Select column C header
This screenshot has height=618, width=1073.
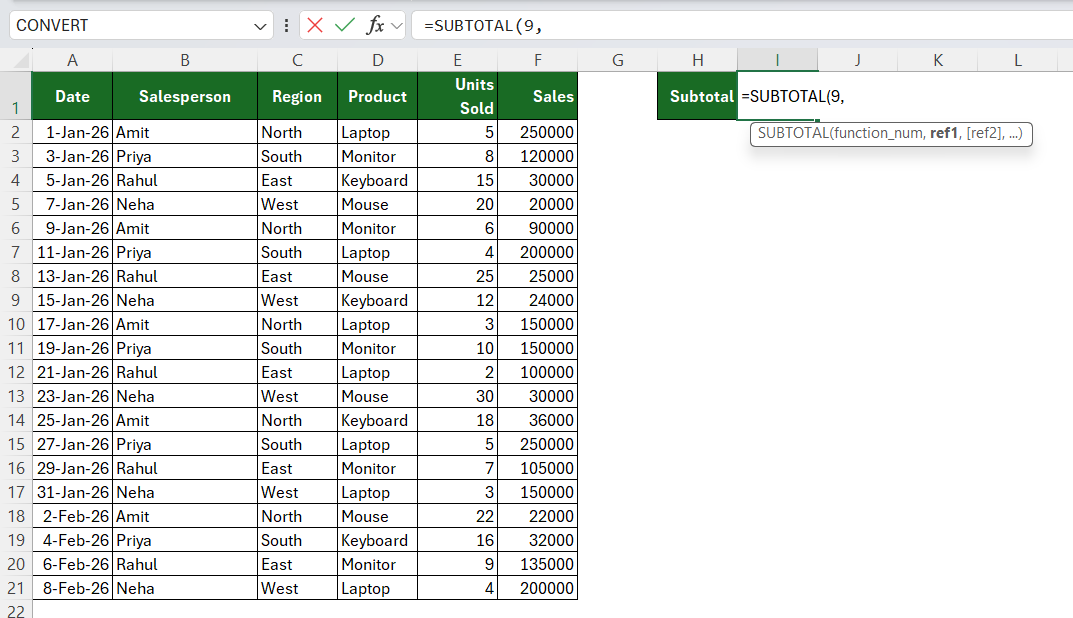point(297,60)
